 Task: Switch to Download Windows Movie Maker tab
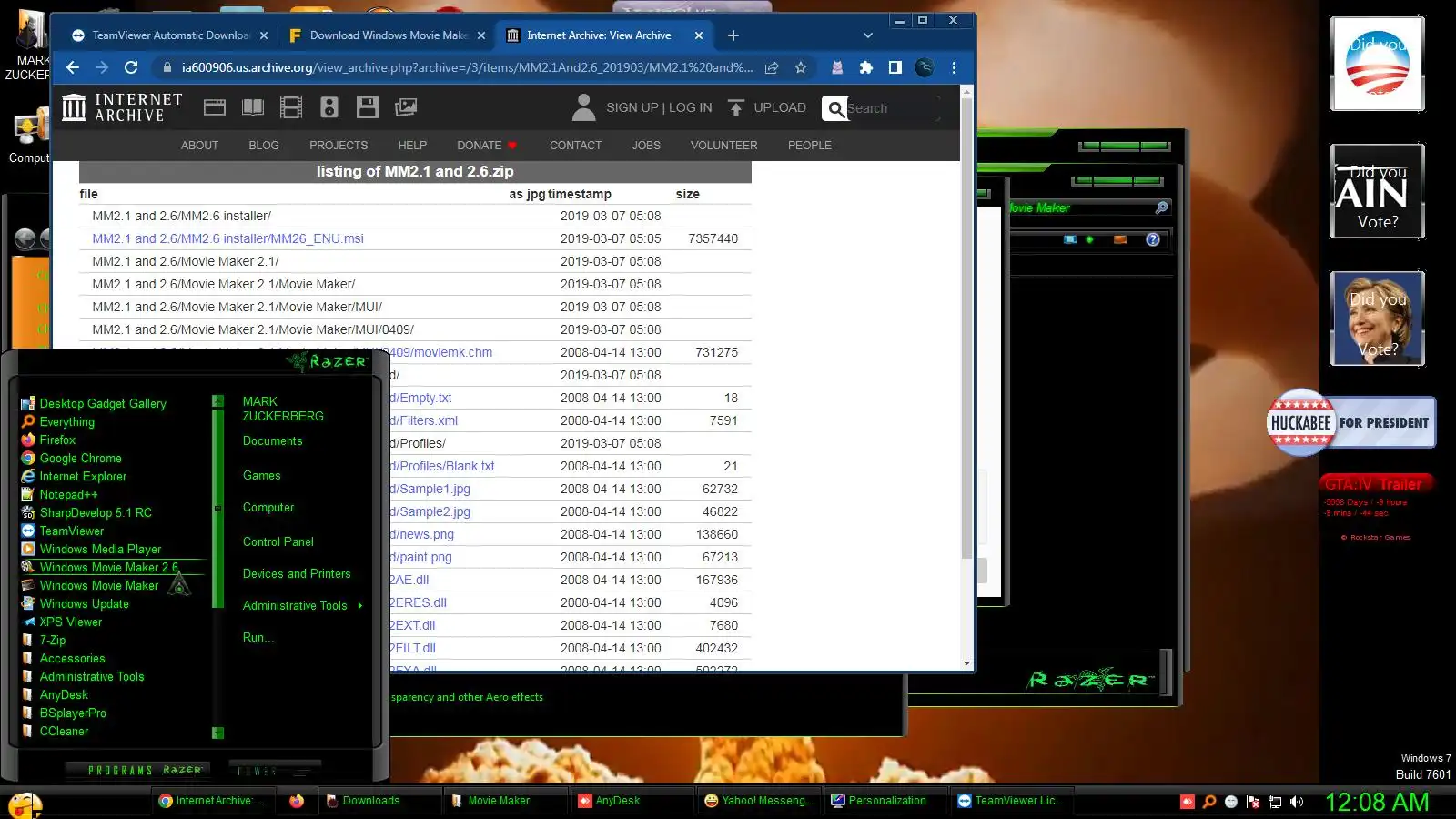pyautogui.click(x=388, y=35)
